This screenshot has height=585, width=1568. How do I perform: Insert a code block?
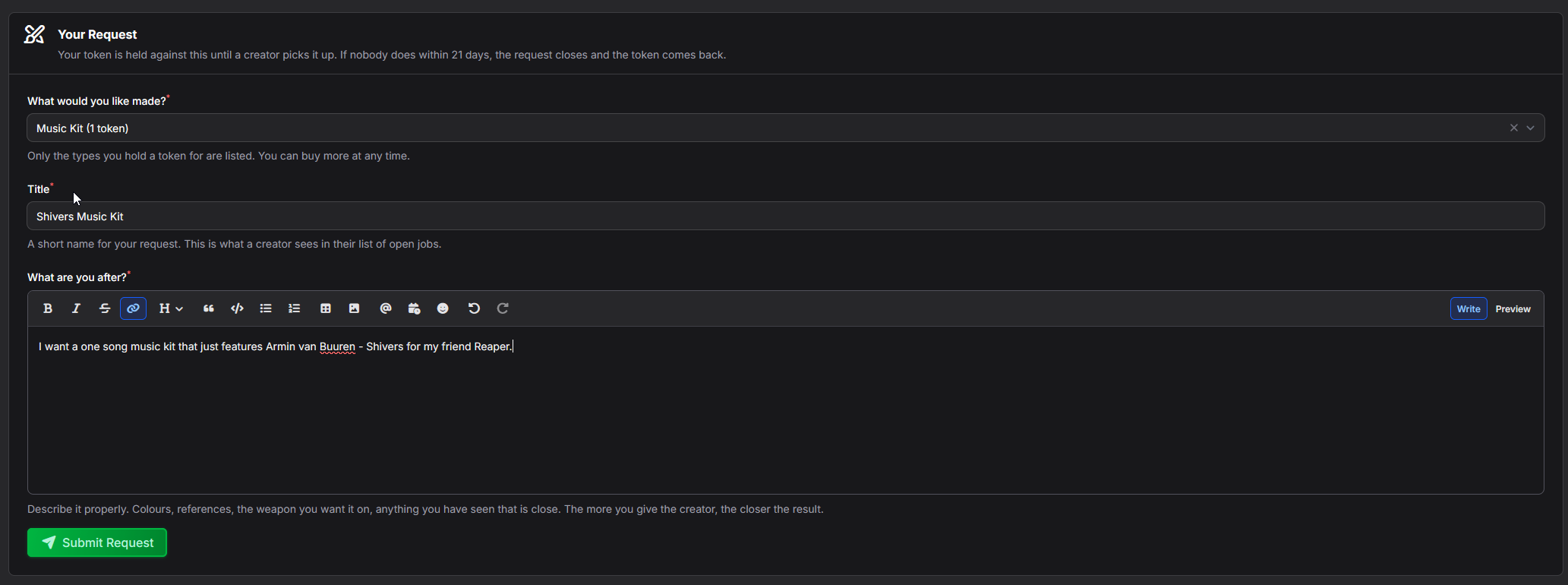[x=237, y=308]
